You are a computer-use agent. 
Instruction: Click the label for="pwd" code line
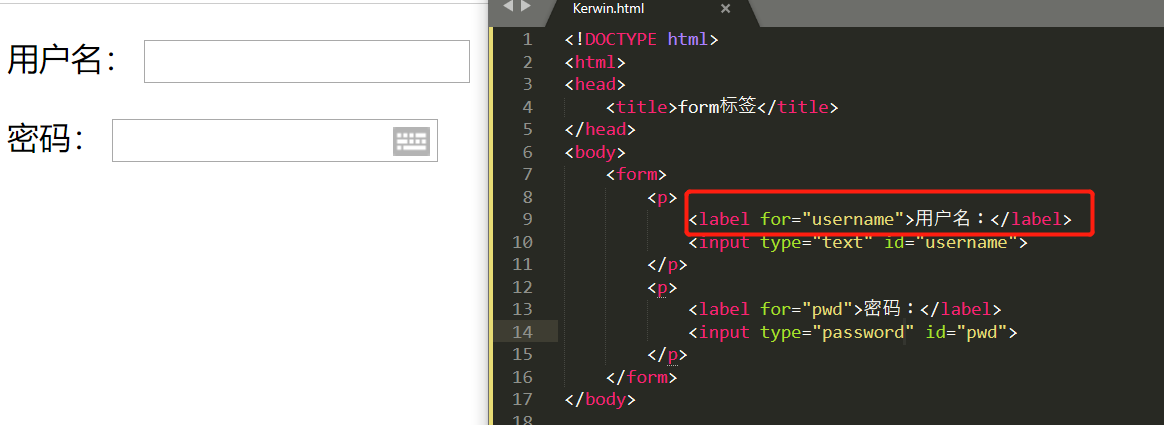pyautogui.click(x=845, y=310)
